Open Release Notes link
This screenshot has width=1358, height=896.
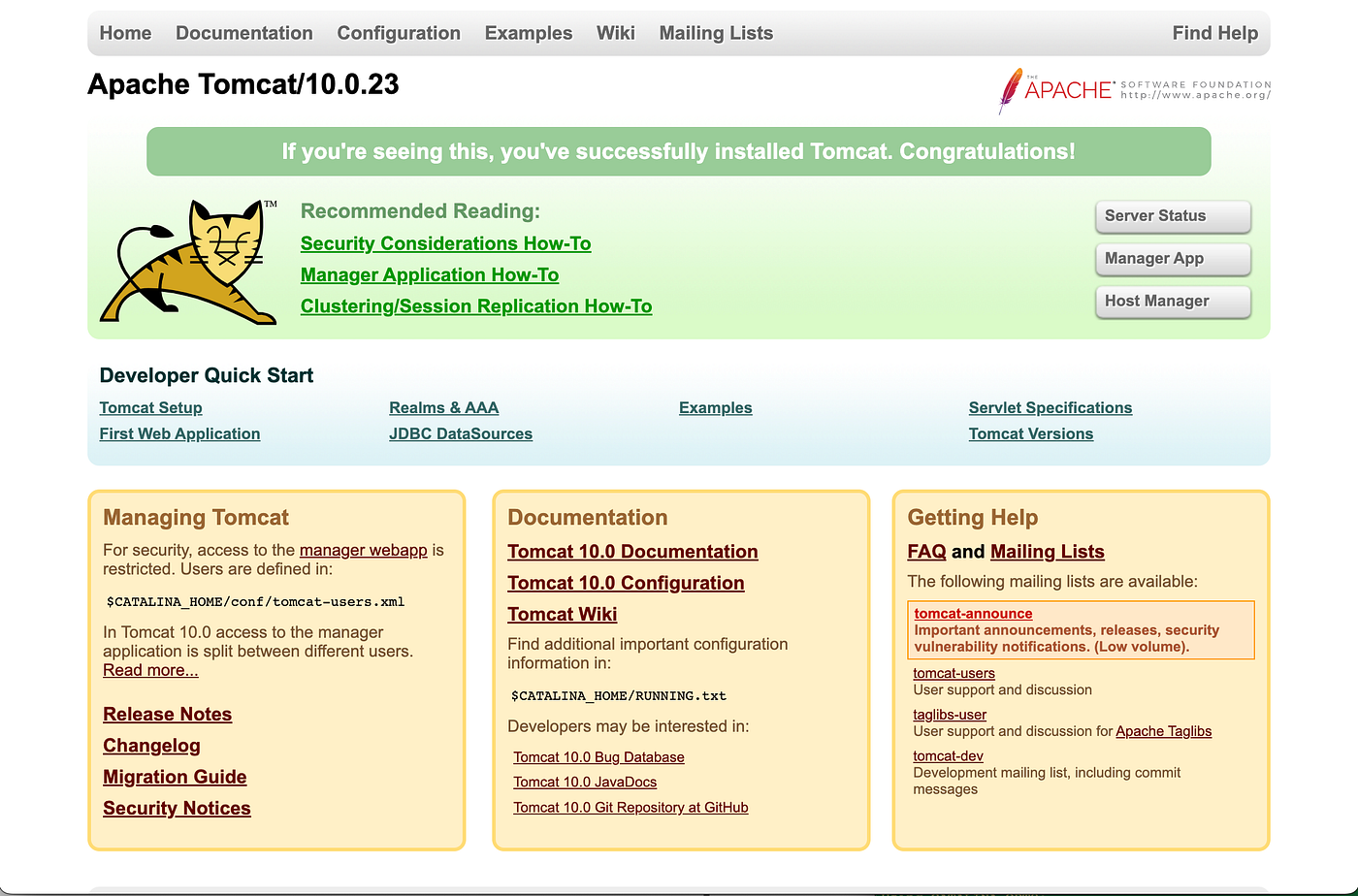click(x=168, y=715)
